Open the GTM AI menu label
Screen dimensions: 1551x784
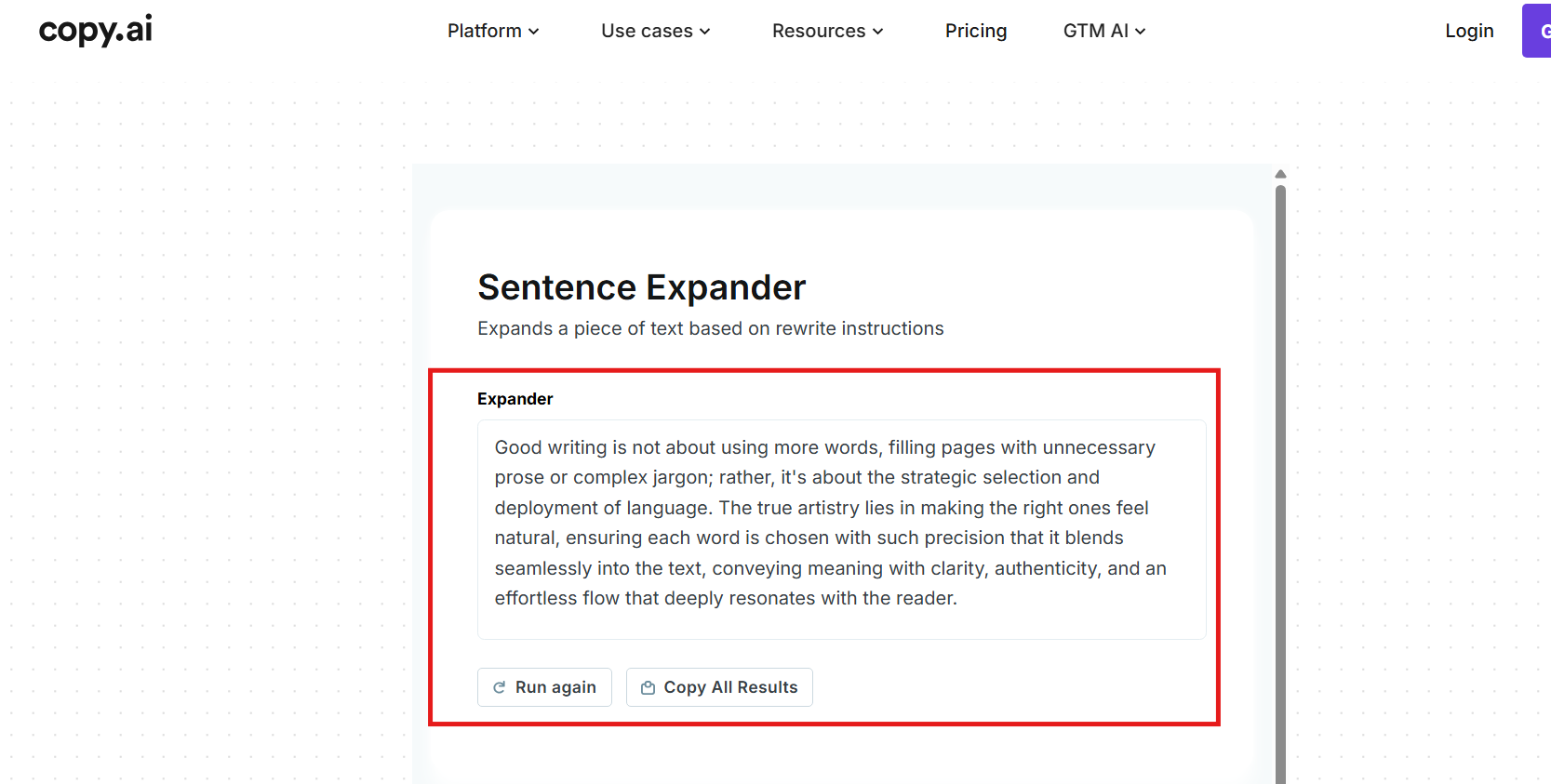(1095, 31)
